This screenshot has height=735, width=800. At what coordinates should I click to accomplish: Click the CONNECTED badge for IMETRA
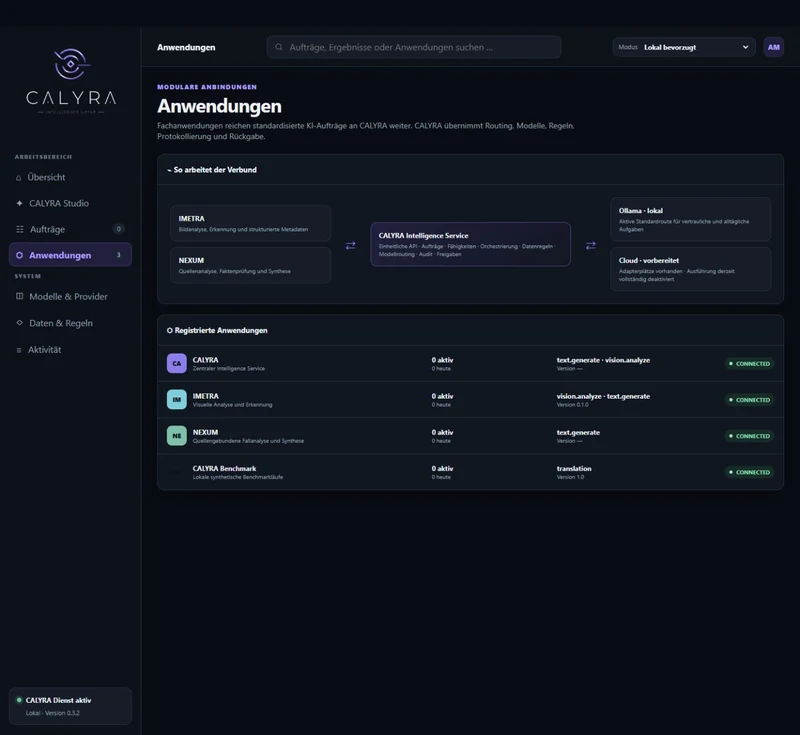click(749, 400)
